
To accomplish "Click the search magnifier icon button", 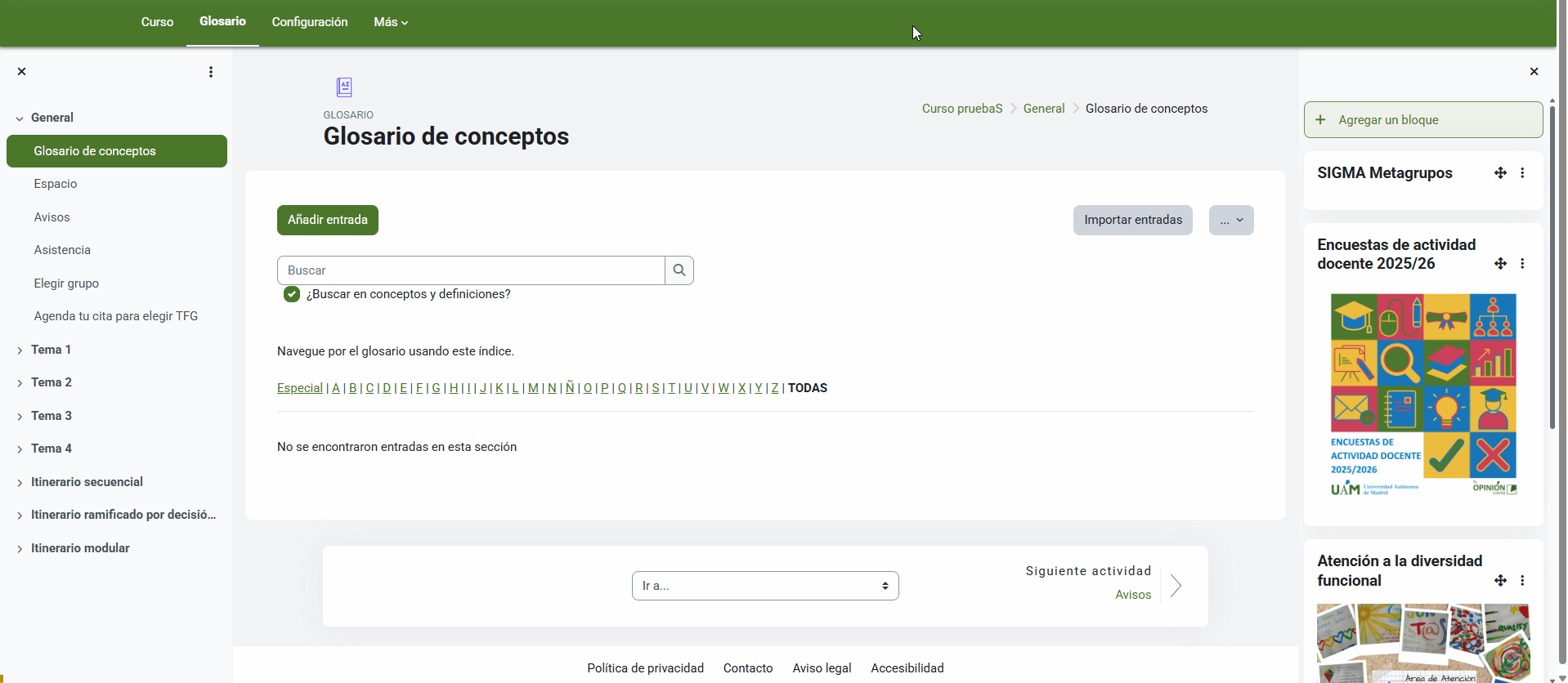I will 679,270.
